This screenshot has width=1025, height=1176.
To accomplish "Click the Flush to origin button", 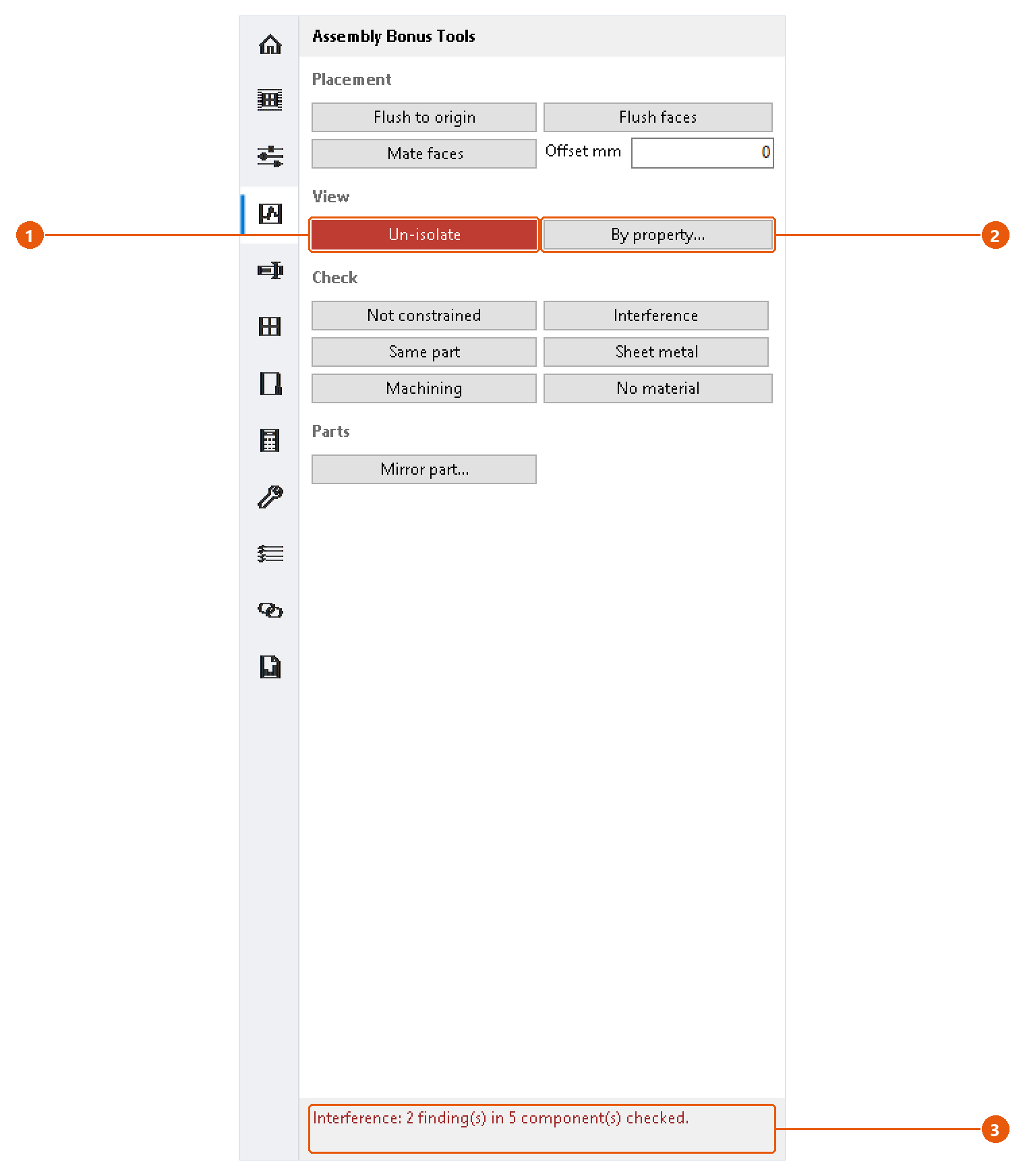I will (x=424, y=117).
